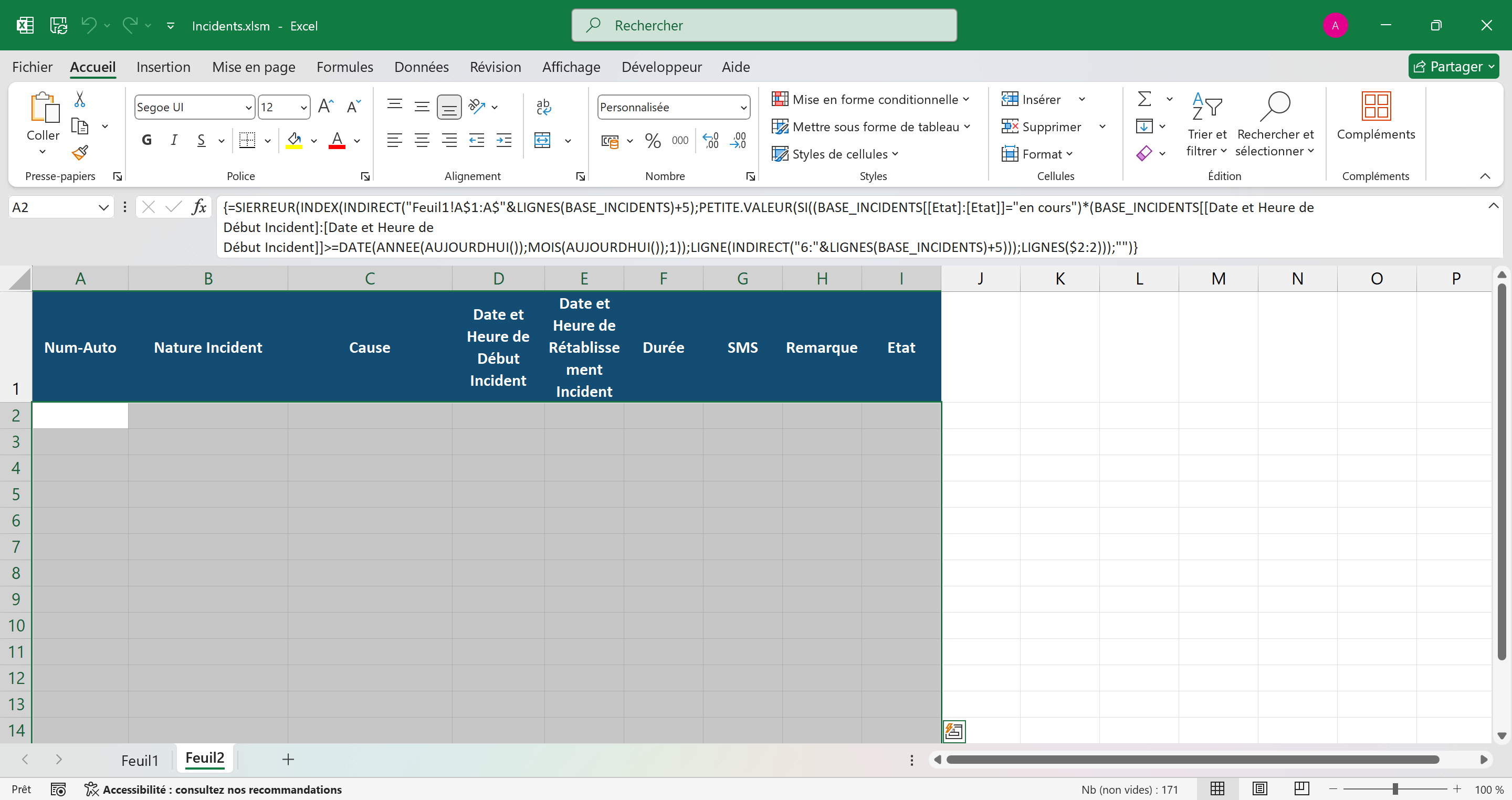Click the AutoSum sigma icon
1512x800 pixels.
(1144, 99)
